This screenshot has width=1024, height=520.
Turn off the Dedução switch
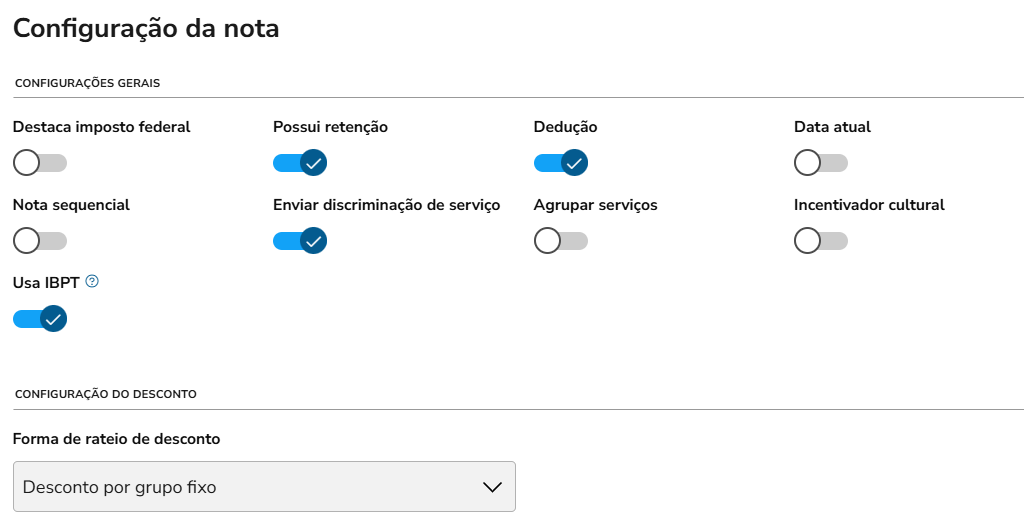(561, 162)
